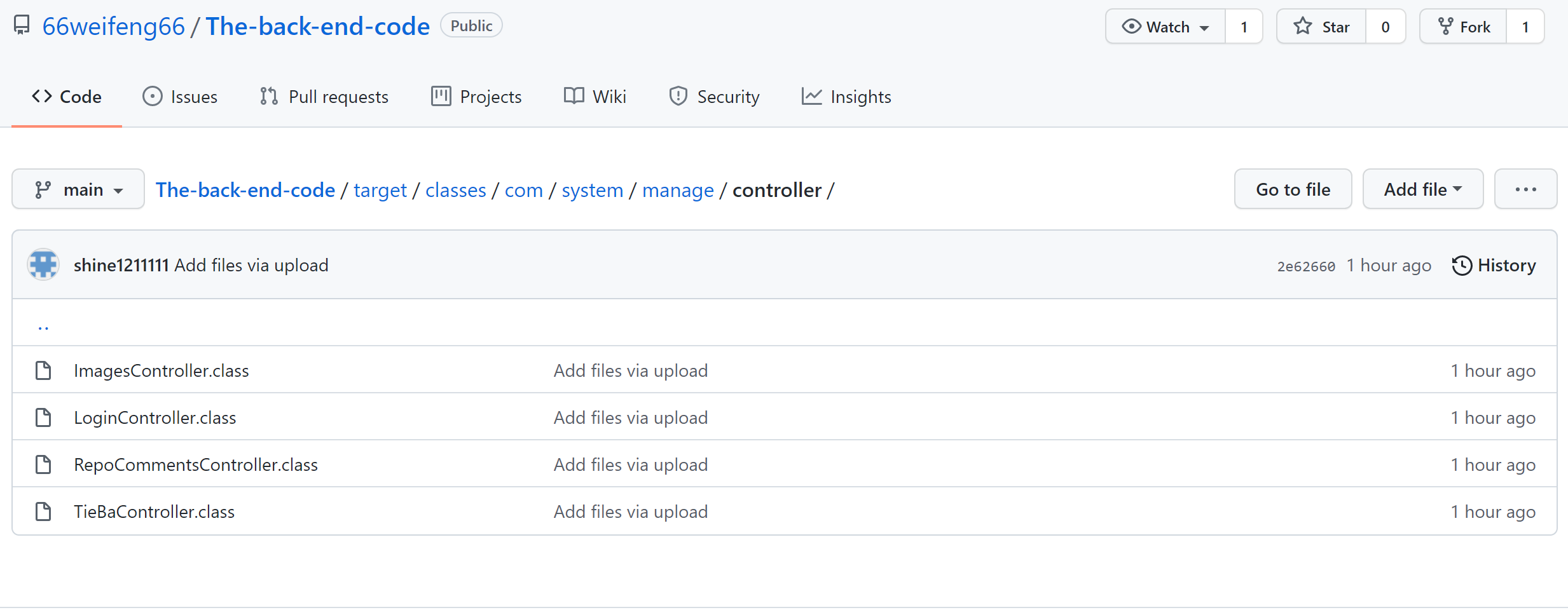Fork this repository
The height and width of the screenshot is (610, 1568).
click(1463, 27)
